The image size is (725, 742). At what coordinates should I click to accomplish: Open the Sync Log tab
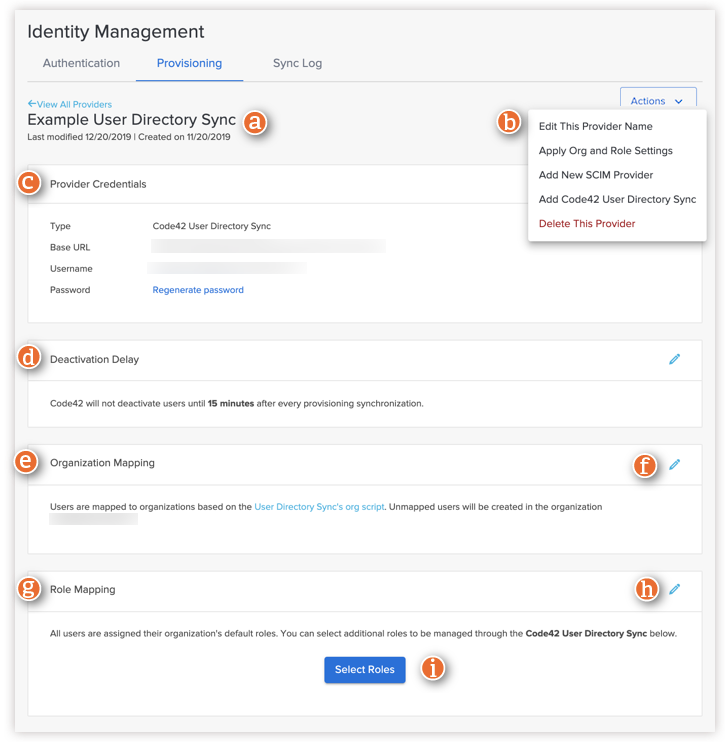pos(297,63)
